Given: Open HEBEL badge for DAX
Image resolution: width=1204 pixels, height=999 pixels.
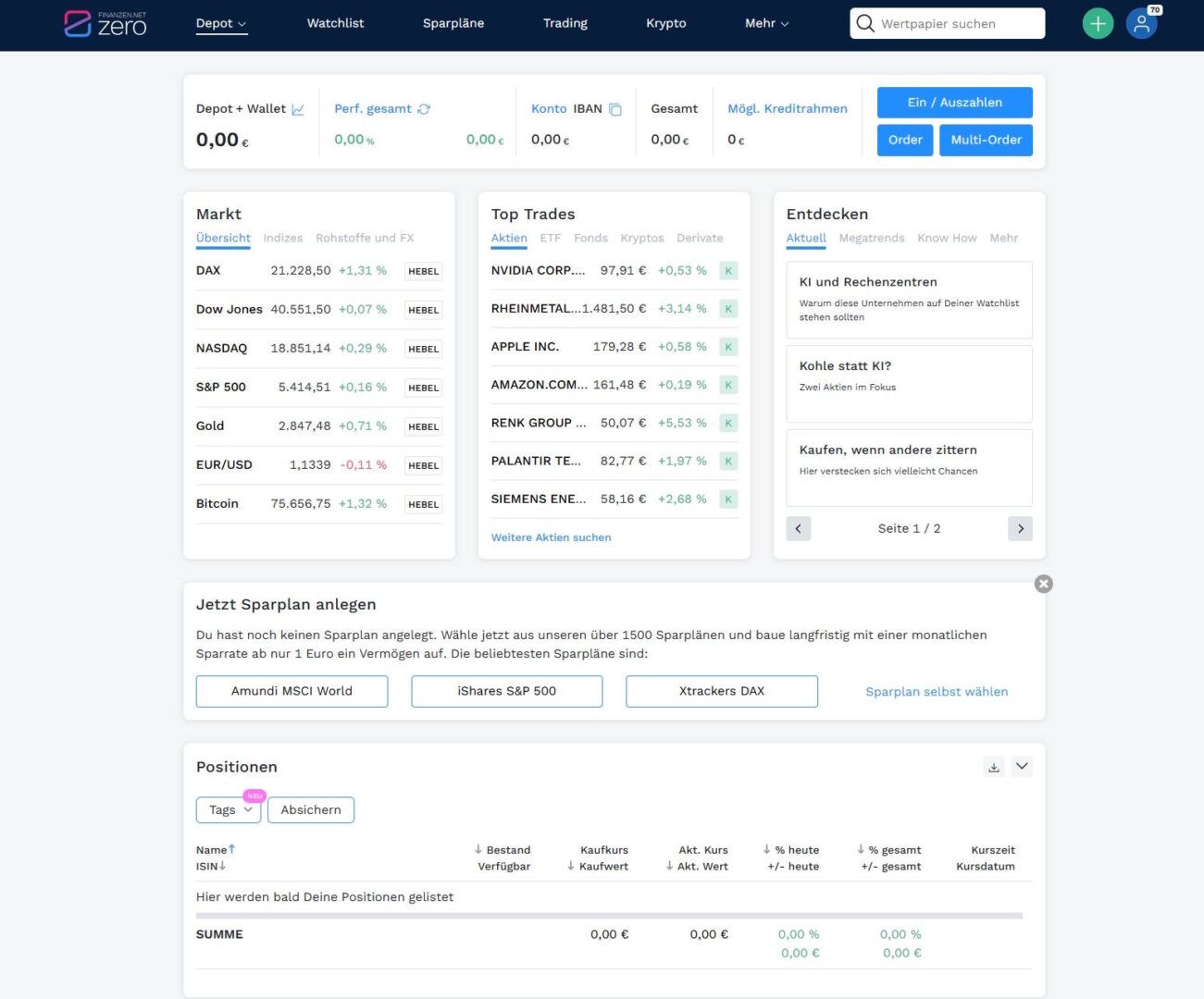Looking at the screenshot, I should coord(424,271).
